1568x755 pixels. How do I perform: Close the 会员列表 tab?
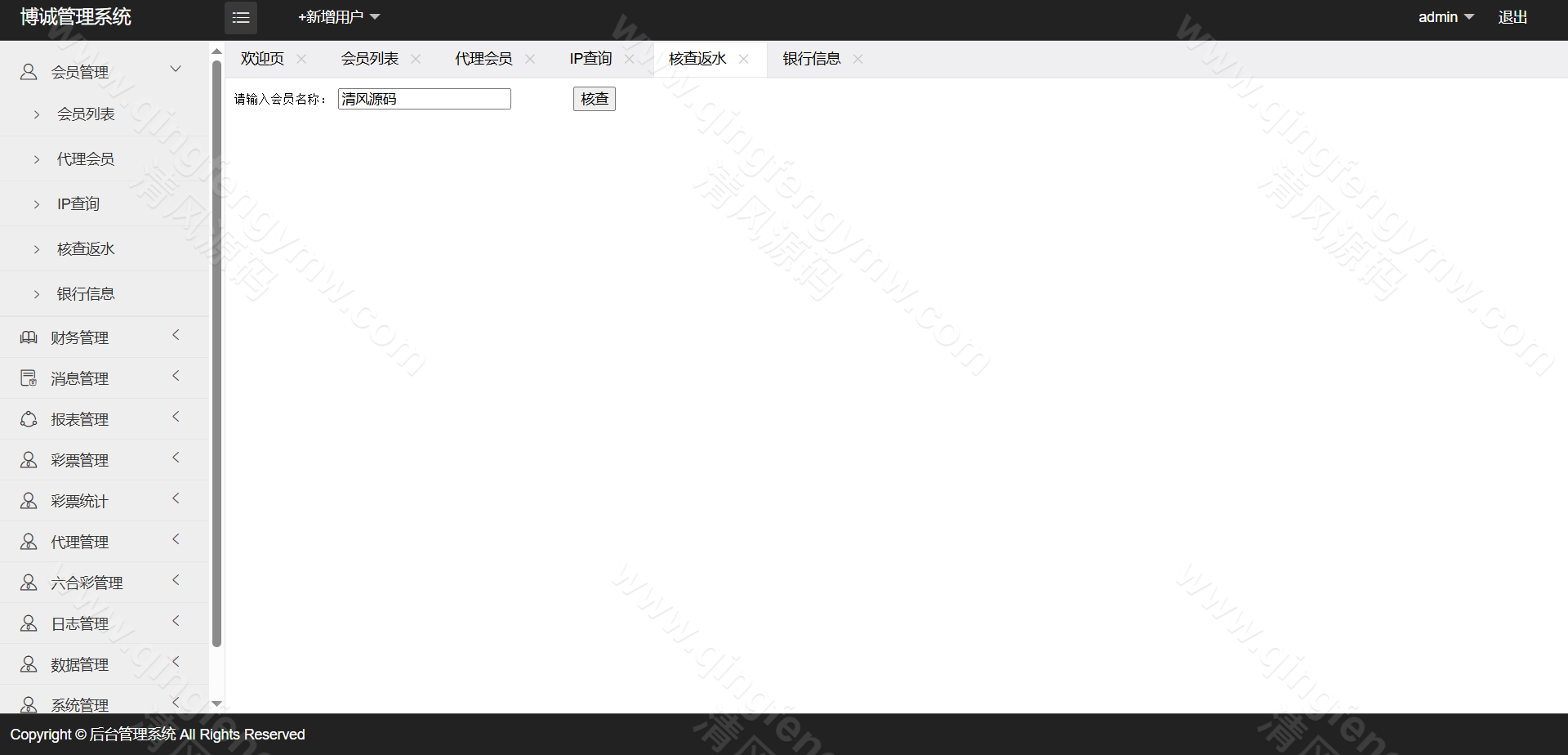(x=416, y=59)
